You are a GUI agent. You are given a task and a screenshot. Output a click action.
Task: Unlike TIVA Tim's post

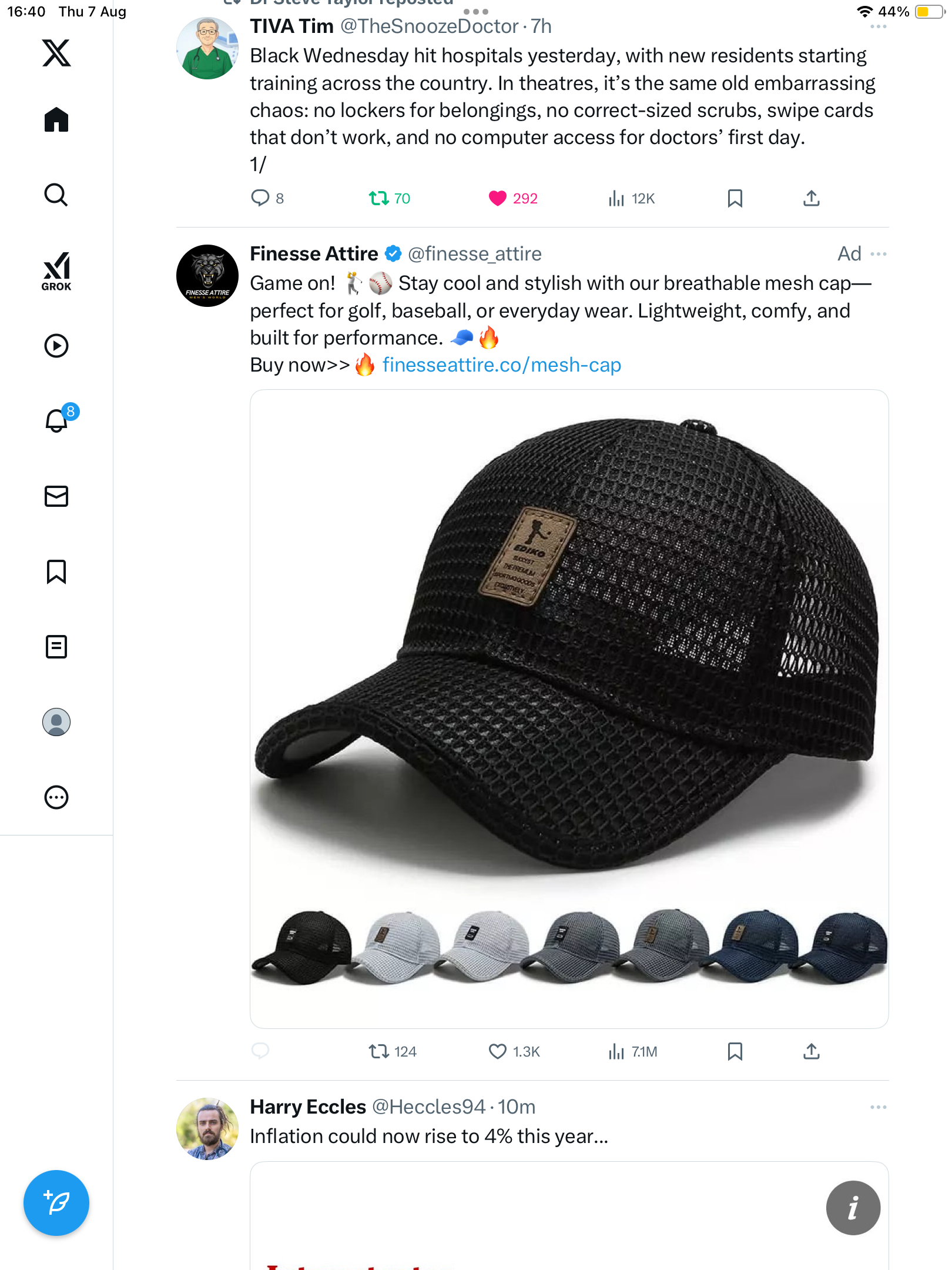[497, 199]
